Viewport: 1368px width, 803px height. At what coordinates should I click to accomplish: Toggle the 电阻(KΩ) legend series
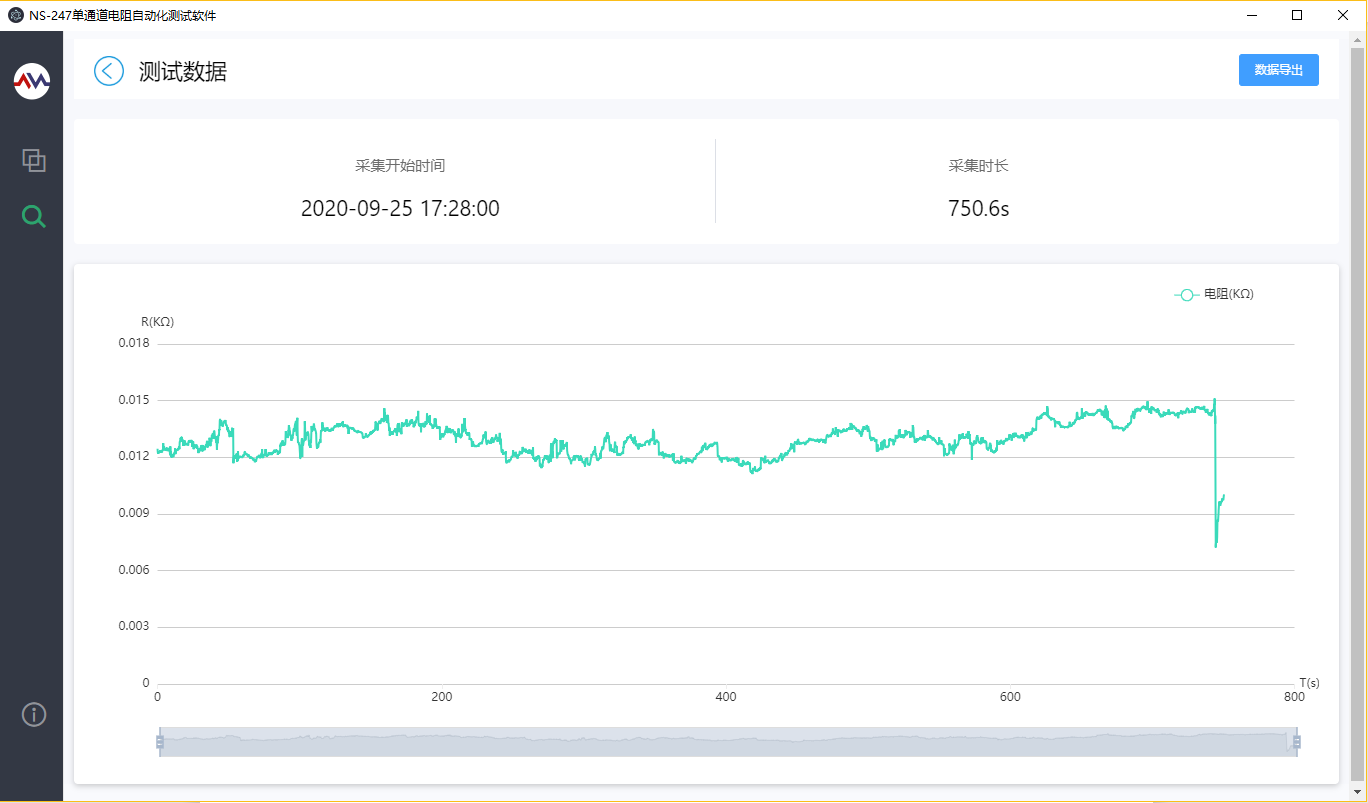click(x=1214, y=294)
